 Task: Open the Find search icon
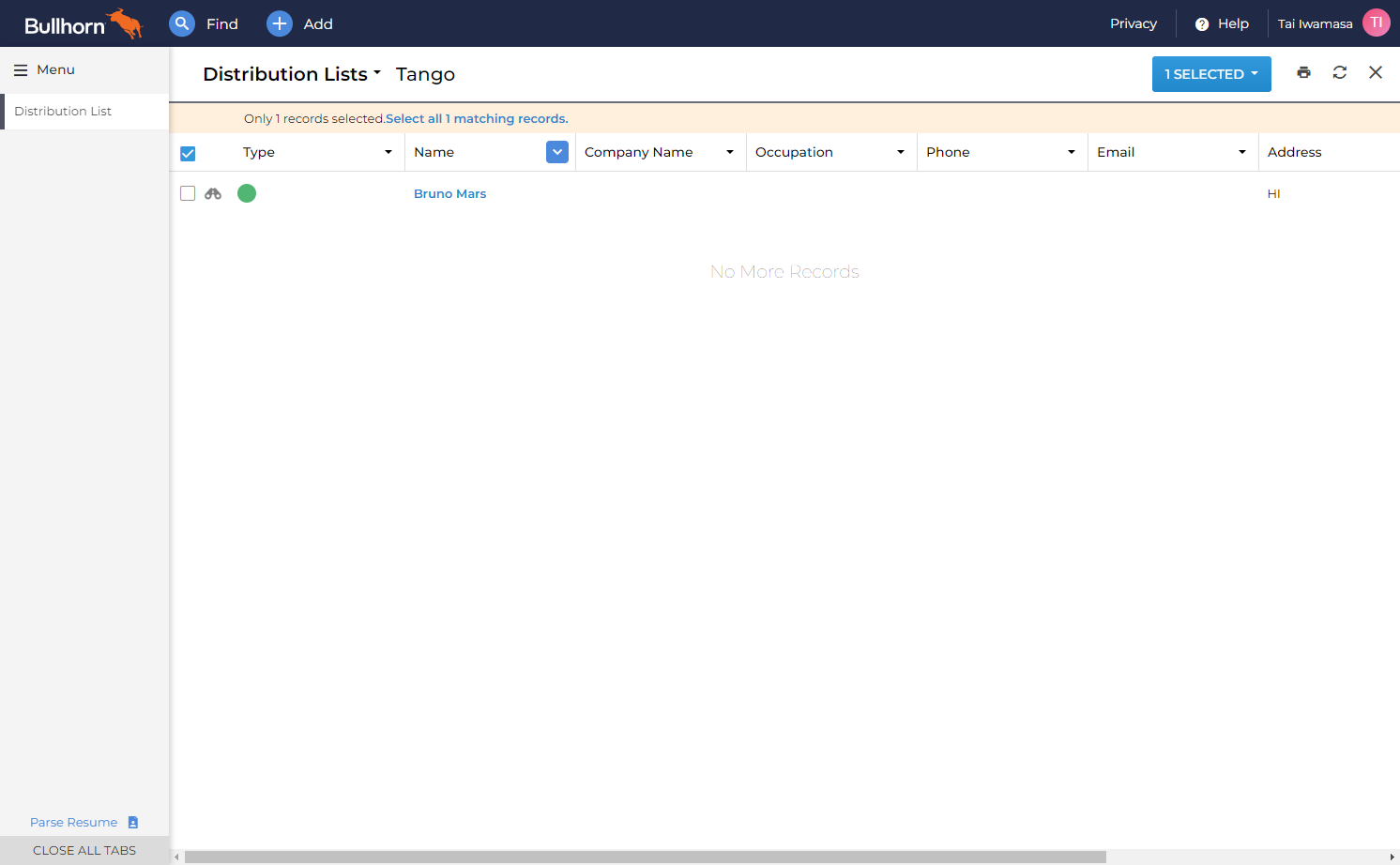coord(182,23)
